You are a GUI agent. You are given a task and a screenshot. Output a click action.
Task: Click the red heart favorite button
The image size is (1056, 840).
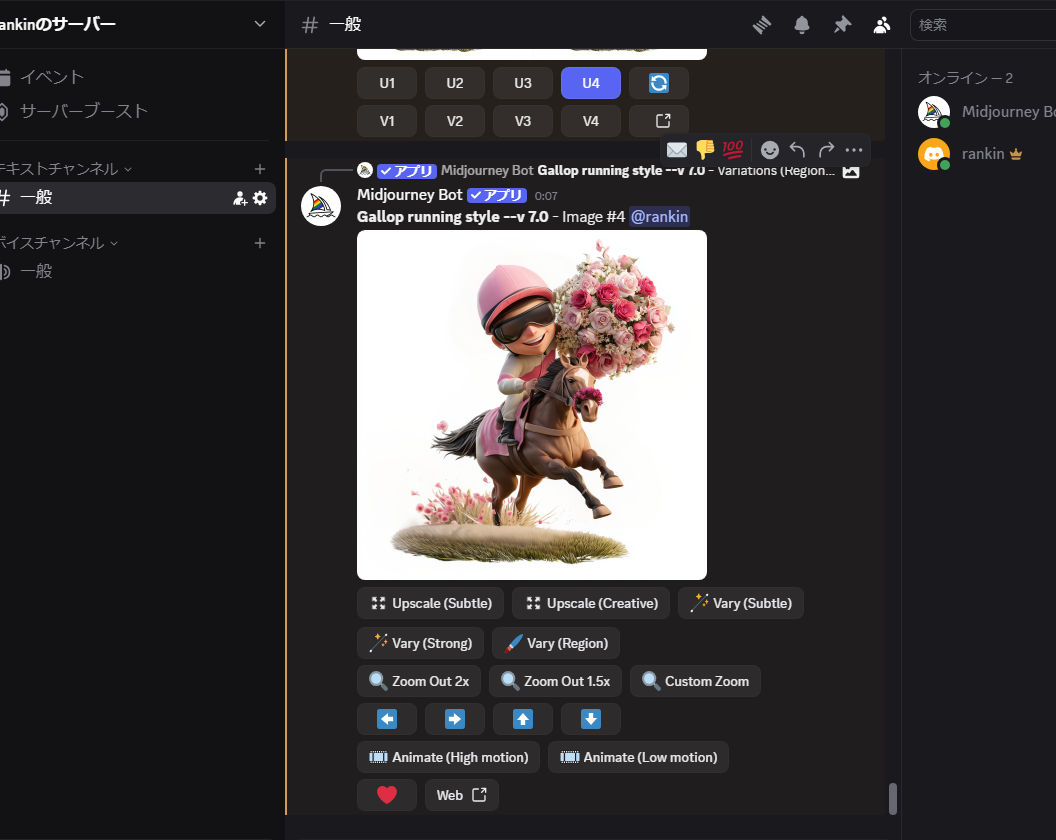point(387,795)
